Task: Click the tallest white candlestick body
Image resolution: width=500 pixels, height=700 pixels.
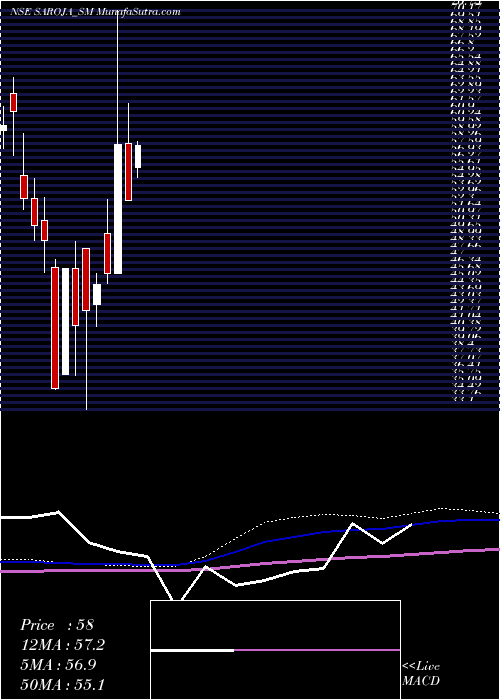Action: (118, 208)
